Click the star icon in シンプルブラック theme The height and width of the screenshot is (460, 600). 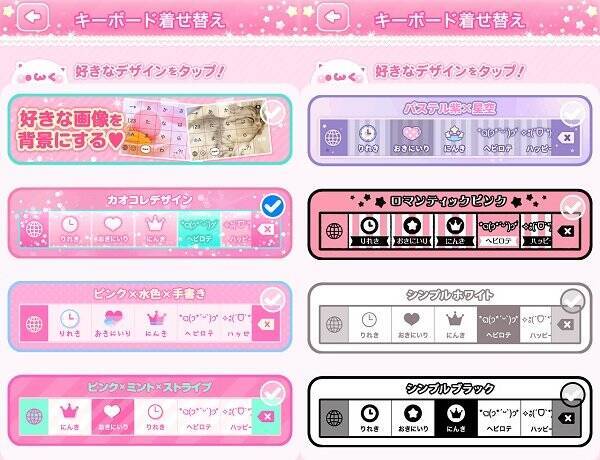pos(412,413)
